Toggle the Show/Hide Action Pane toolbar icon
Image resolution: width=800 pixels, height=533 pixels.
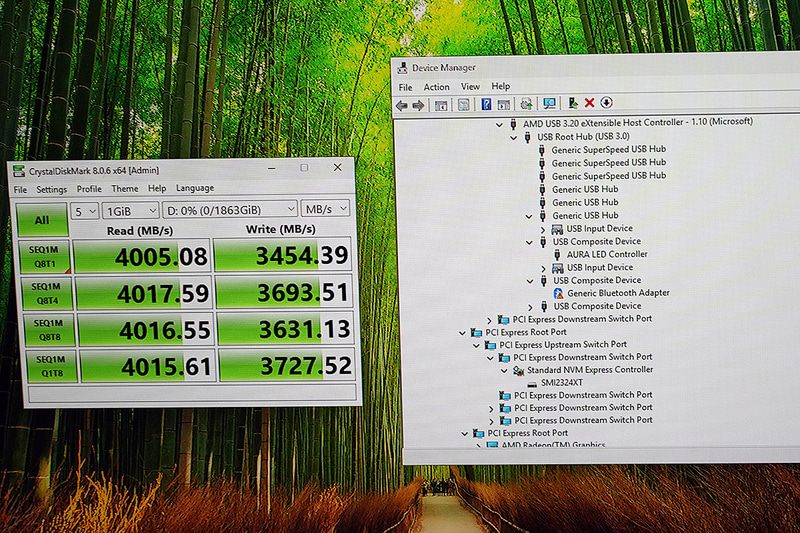tap(504, 105)
